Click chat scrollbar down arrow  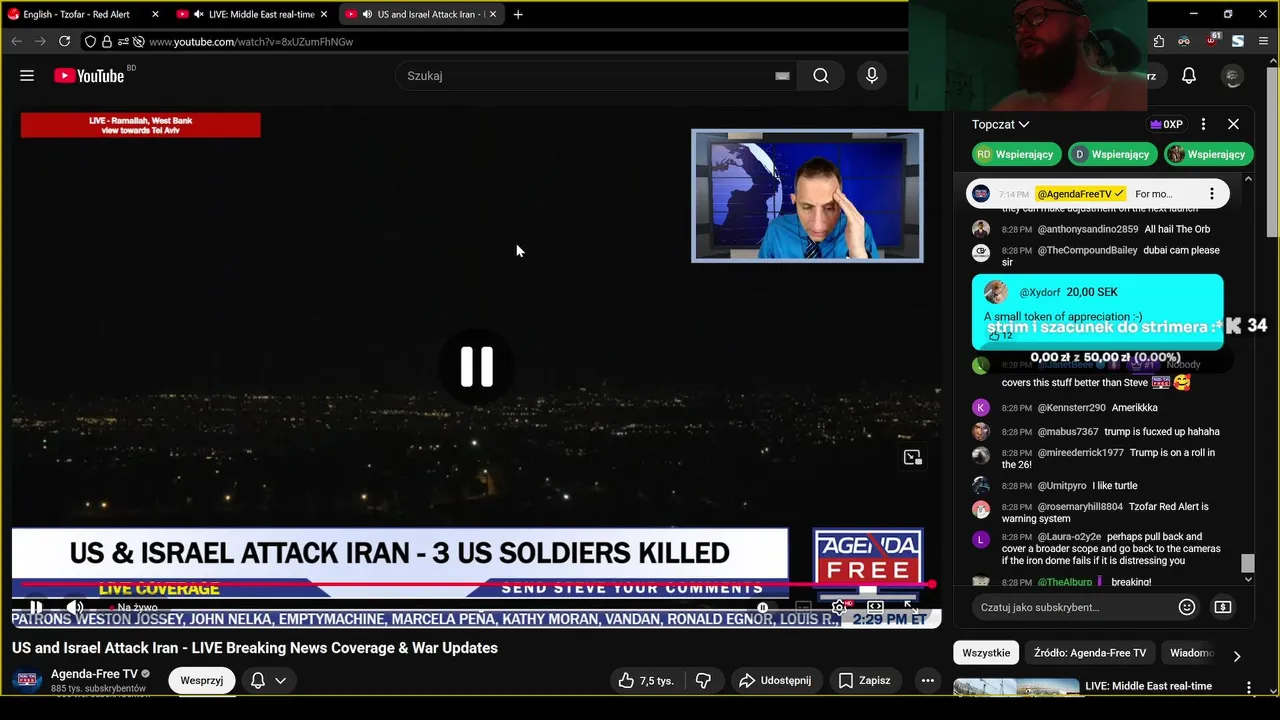[1248, 579]
